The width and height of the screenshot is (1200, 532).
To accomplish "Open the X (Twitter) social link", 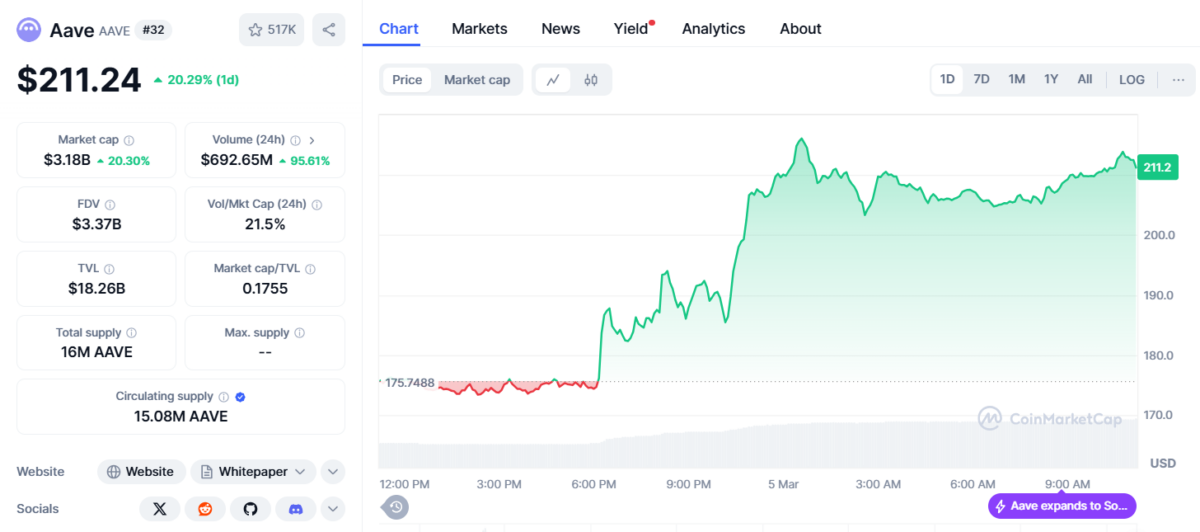I will pyautogui.click(x=160, y=509).
